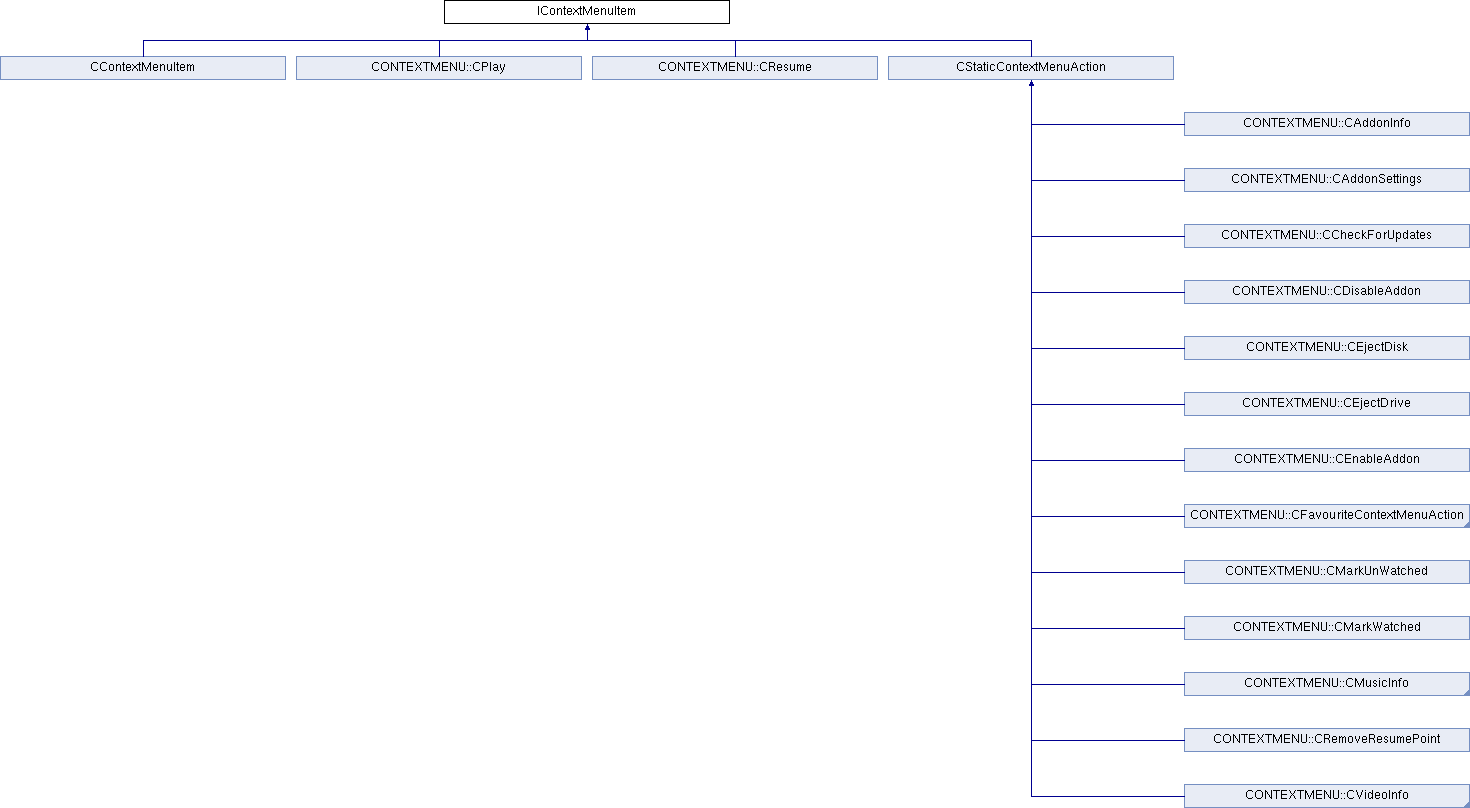Go to CONTEXTMENU::CPlay class node
The width and height of the screenshot is (1470, 808).
439,68
